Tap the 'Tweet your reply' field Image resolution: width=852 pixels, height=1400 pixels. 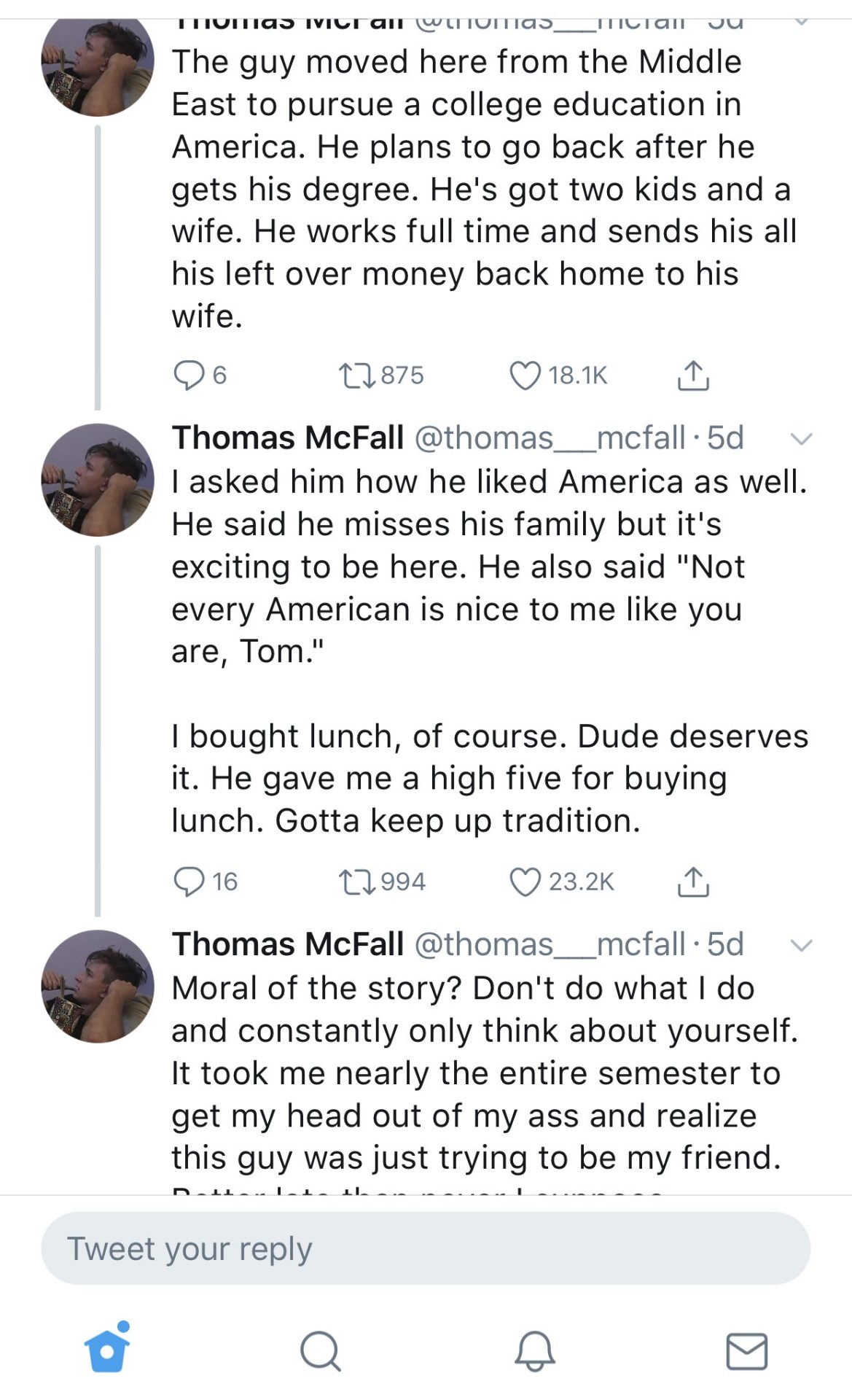coord(426,1248)
